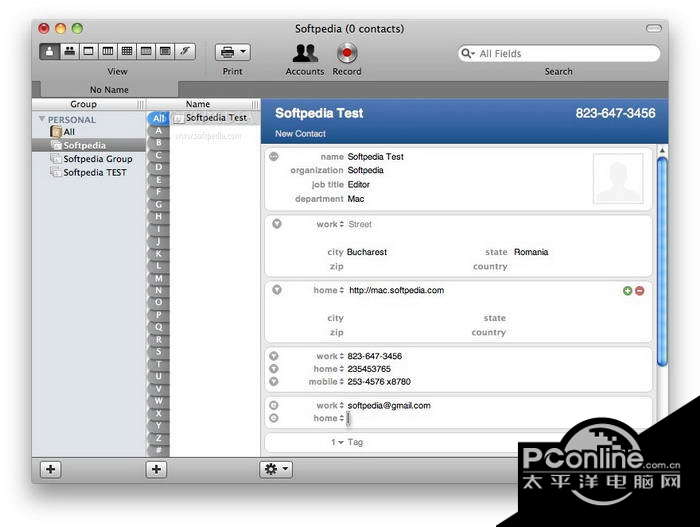
Task: Click the All index tab
Action: [x=158, y=118]
